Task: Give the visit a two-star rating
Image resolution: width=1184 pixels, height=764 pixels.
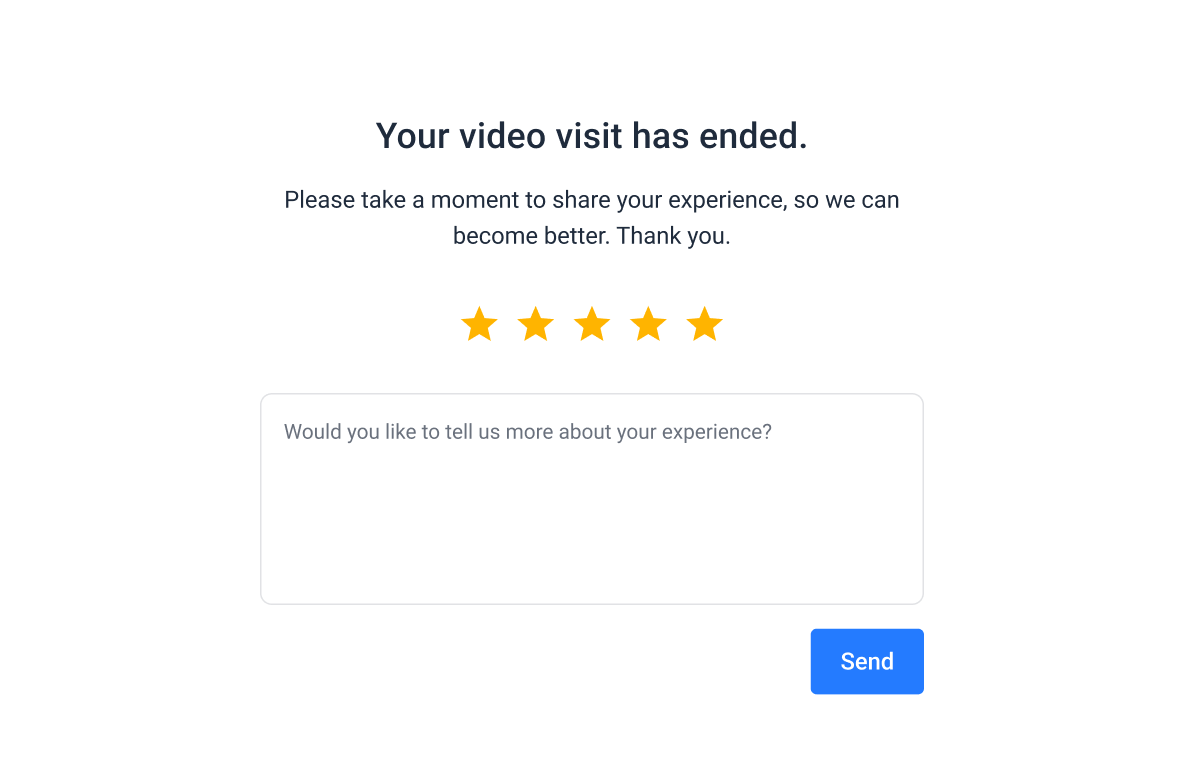Action: click(536, 325)
